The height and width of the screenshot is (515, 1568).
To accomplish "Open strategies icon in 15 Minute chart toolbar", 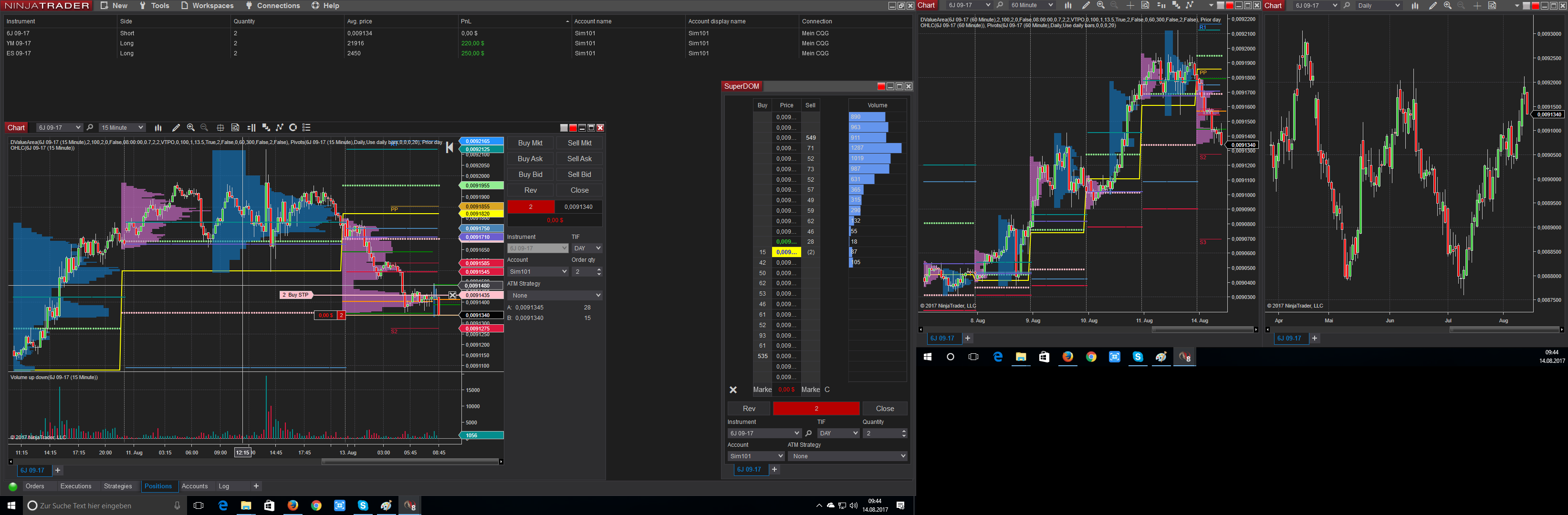I will [280, 128].
